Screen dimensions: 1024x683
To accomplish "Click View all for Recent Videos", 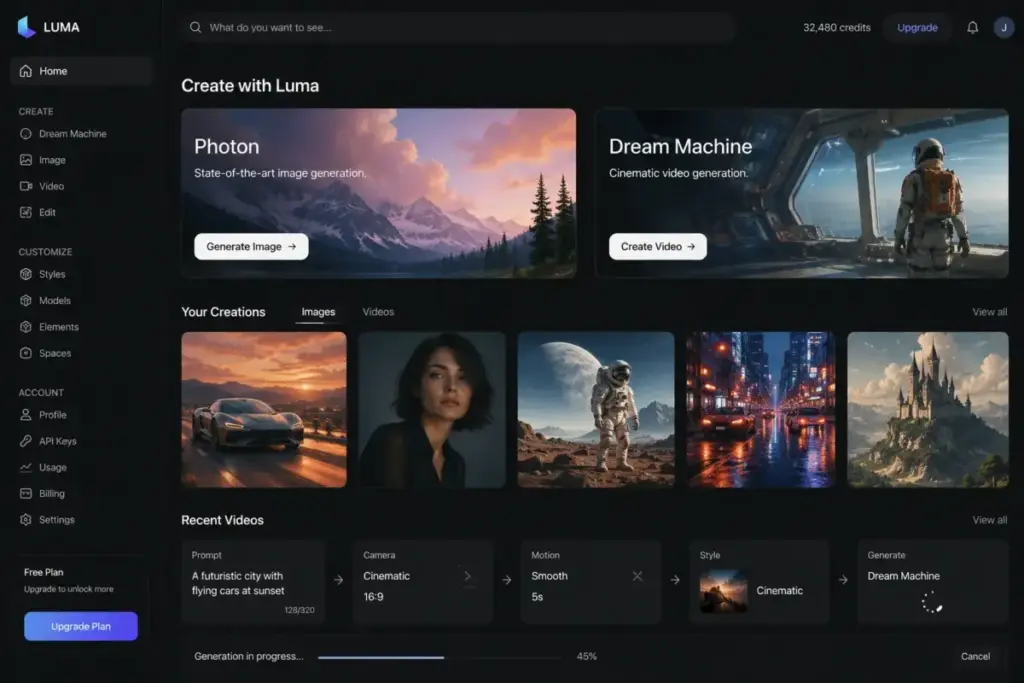I will pyautogui.click(x=989, y=520).
